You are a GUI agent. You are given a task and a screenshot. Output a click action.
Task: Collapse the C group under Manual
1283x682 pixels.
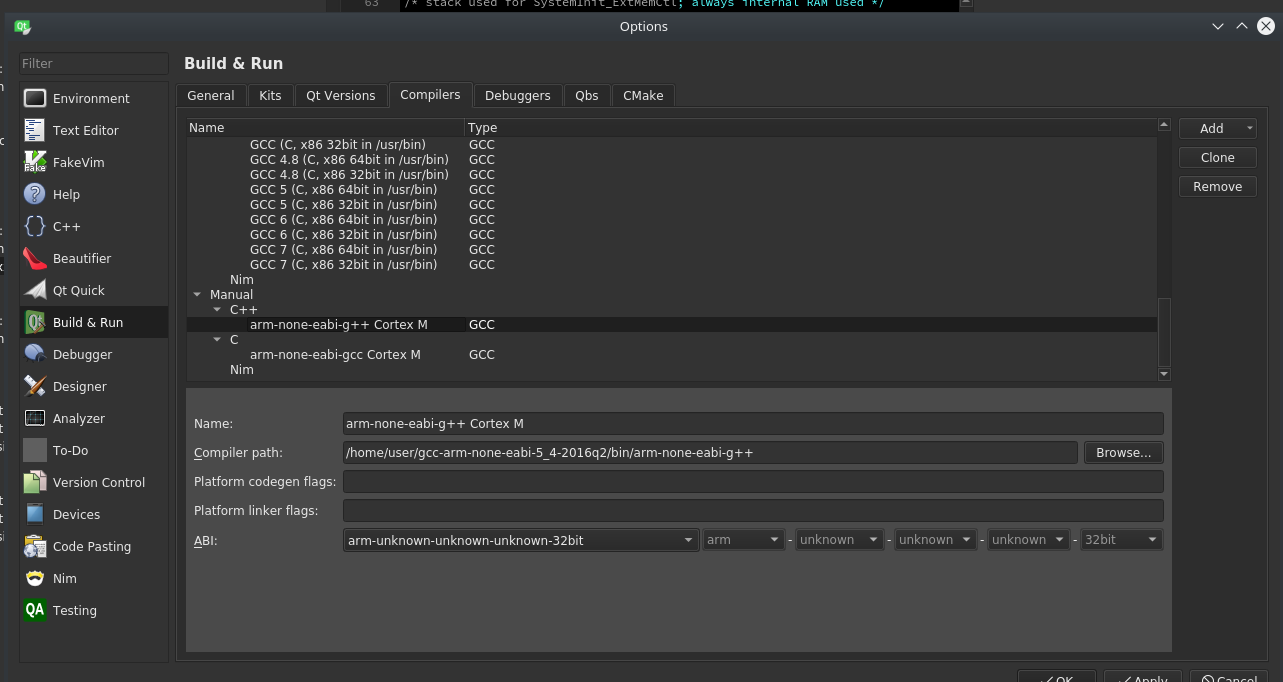(x=217, y=340)
